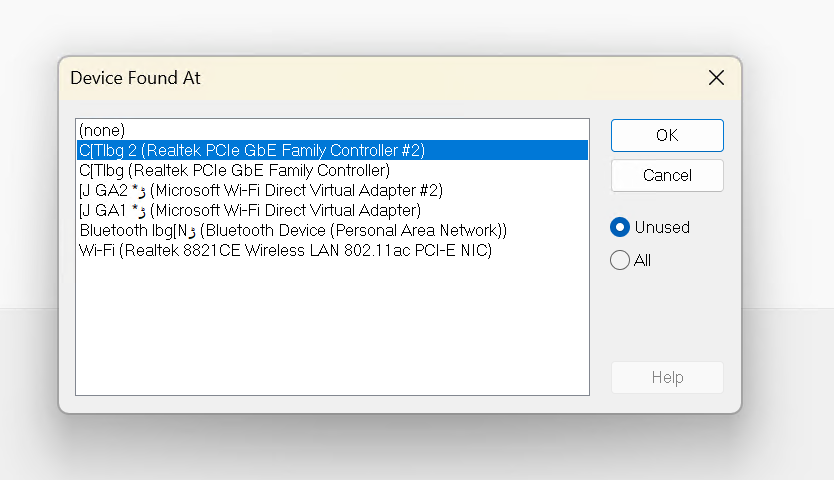Select Wi-Fi Realtek 8821CE Wireless LAN entry

click(x=285, y=250)
